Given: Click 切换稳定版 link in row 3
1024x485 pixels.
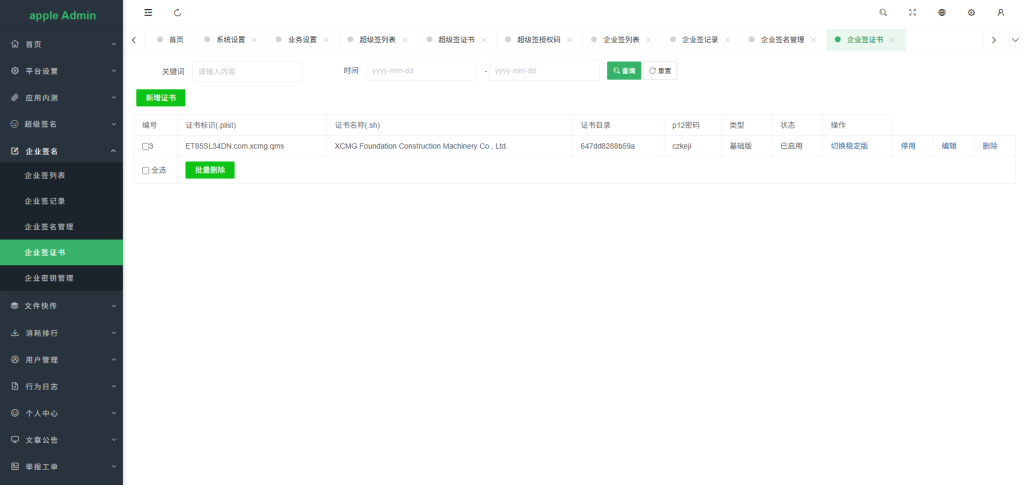Looking at the screenshot, I should [849, 146].
